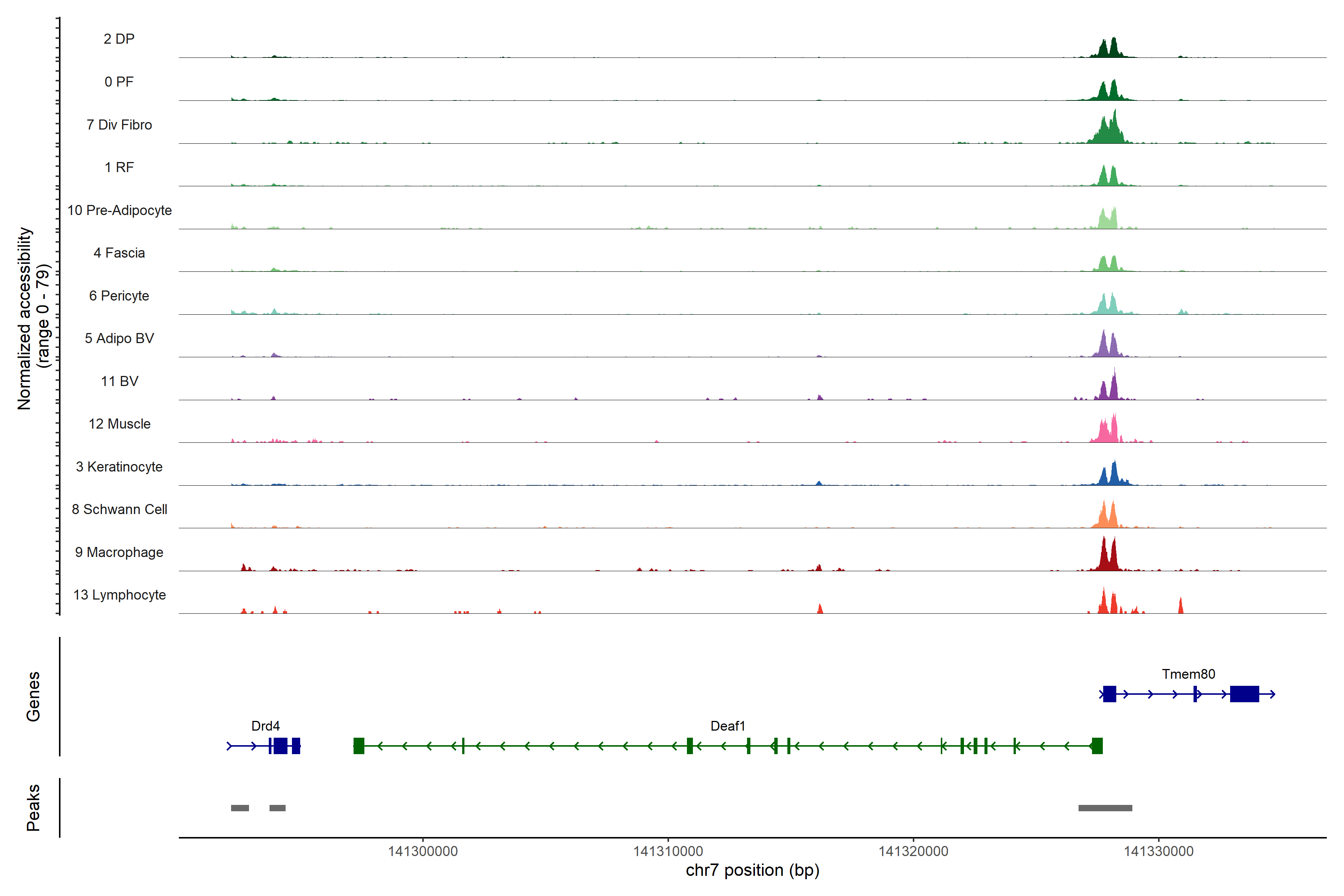
Task: Click the 141330000 axis tick label
Action: 1158,851
